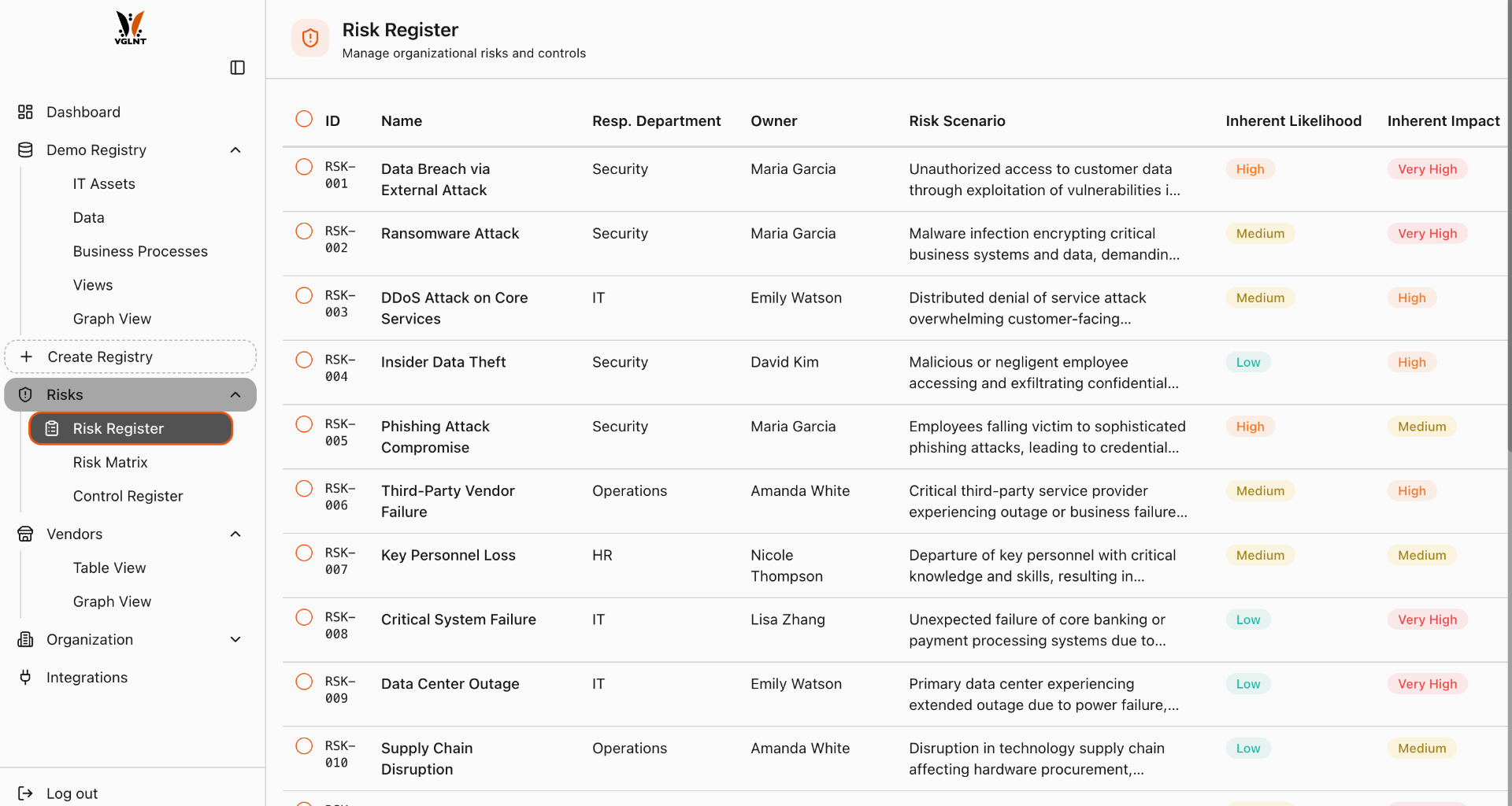This screenshot has height=806, width=1512.
Task: Click Log out at the bottom
Action: point(72,793)
